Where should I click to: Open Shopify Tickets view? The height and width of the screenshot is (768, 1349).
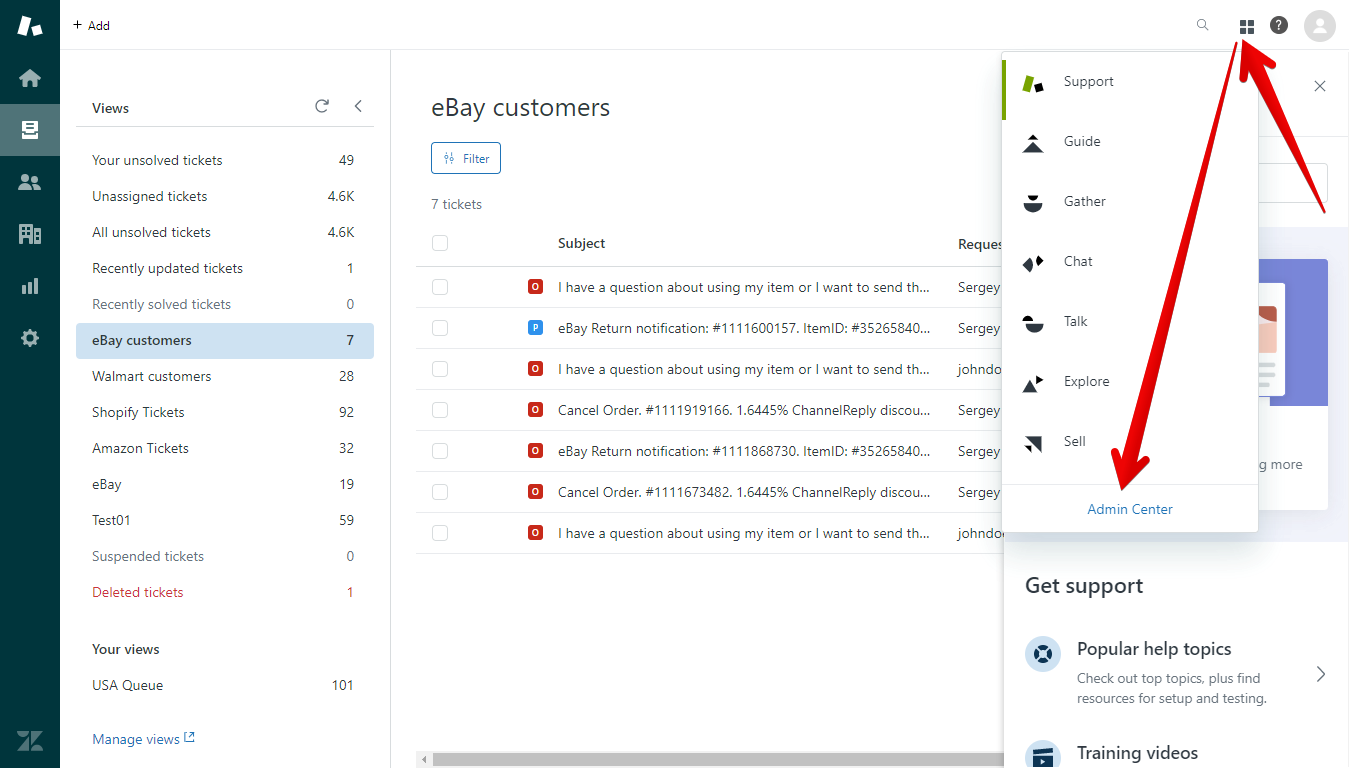225,412
